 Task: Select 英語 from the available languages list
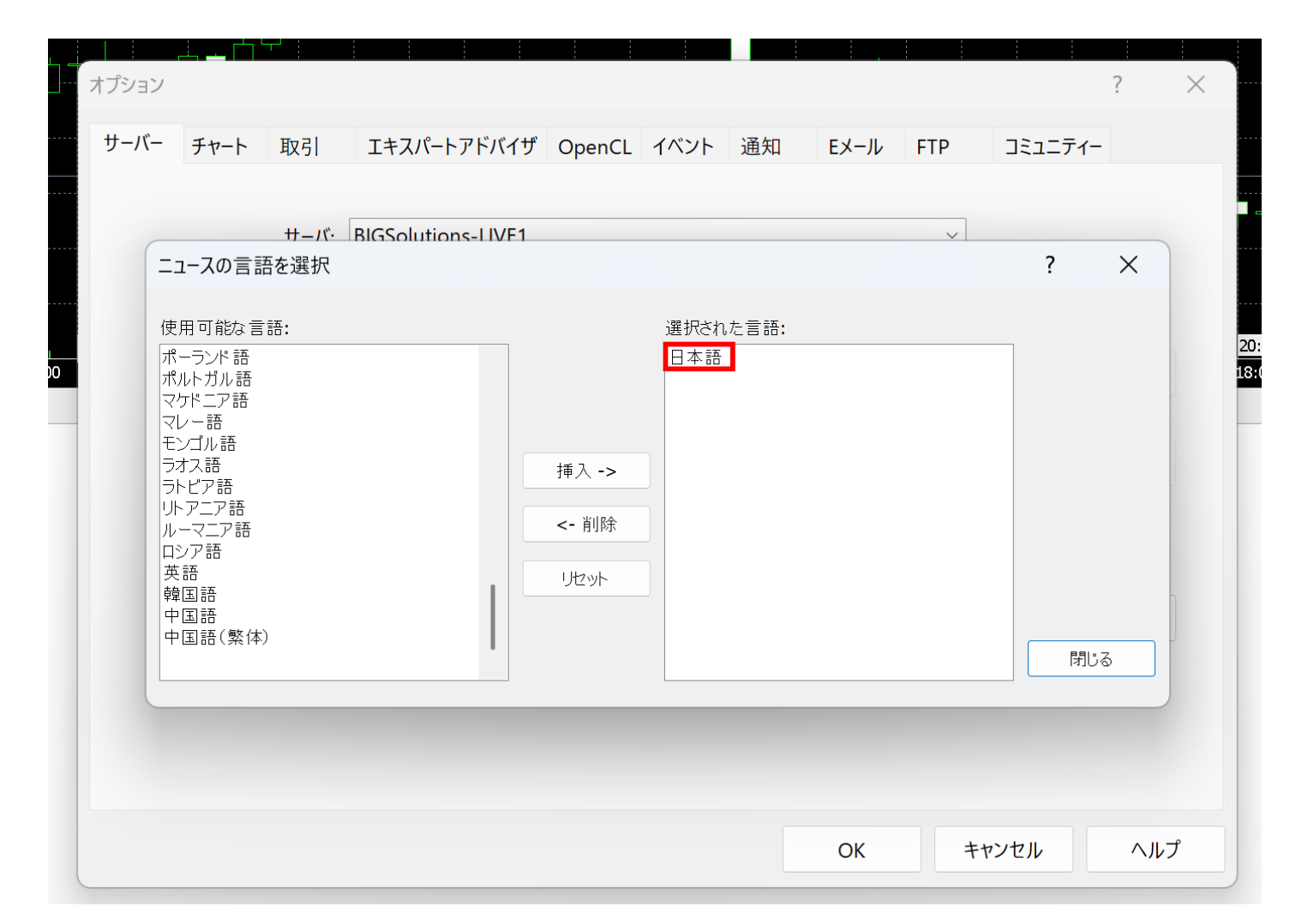point(181,573)
